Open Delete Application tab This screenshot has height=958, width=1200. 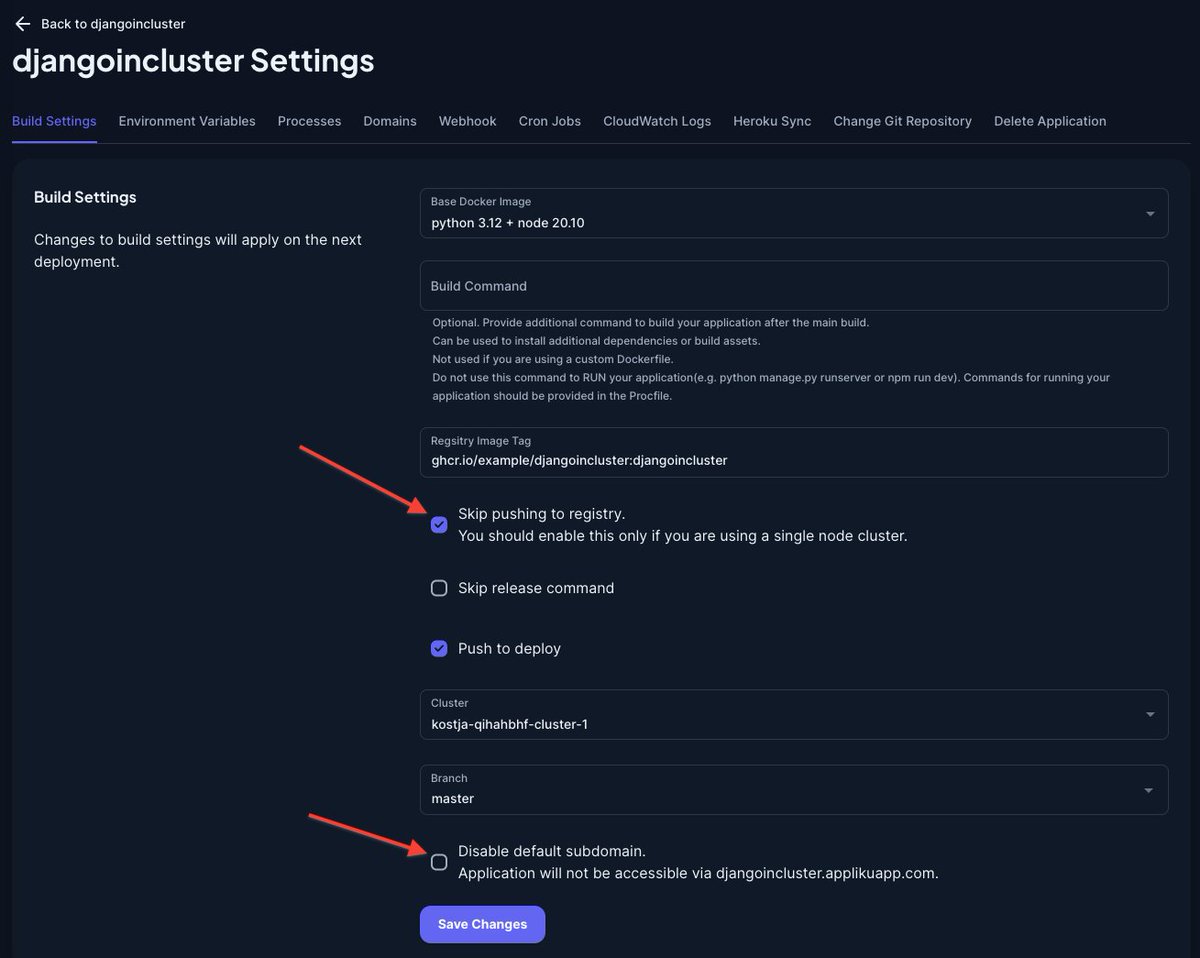coord(1050,121)
